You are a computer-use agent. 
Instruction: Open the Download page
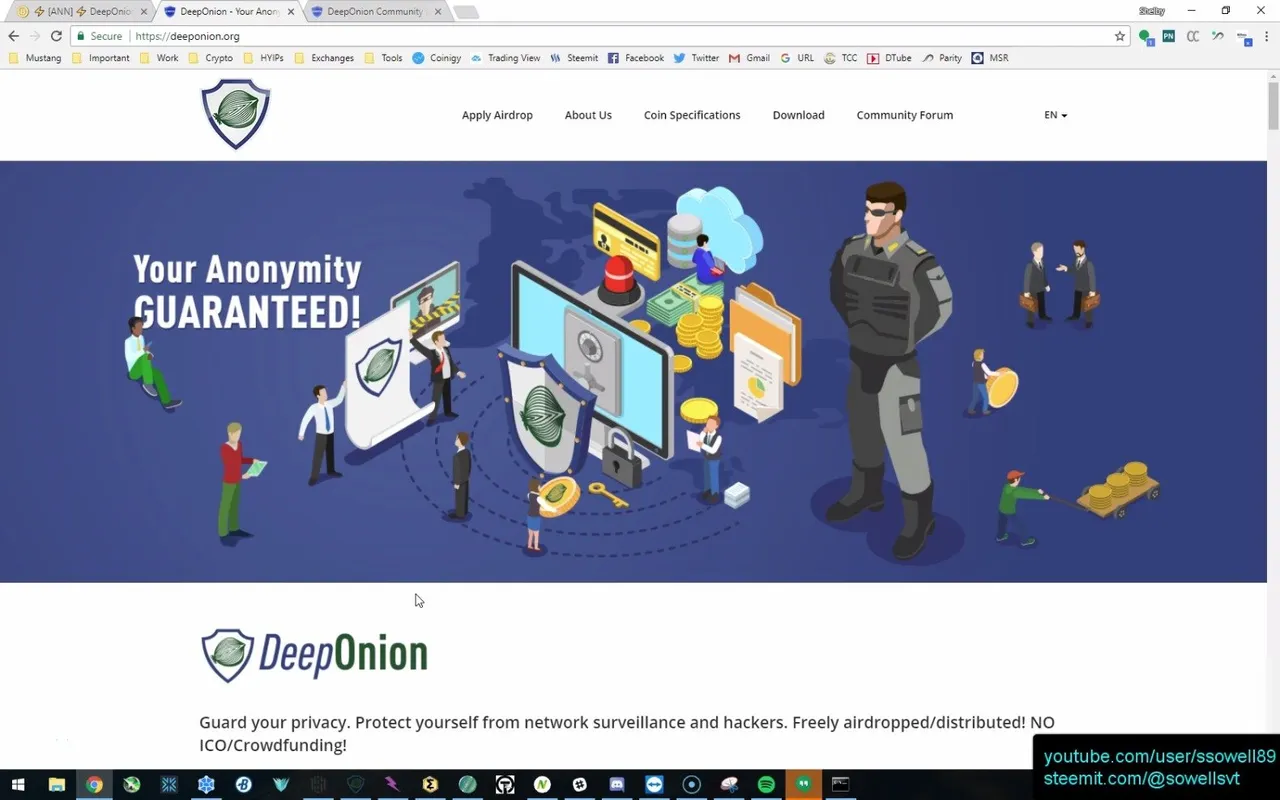(798, 115)
